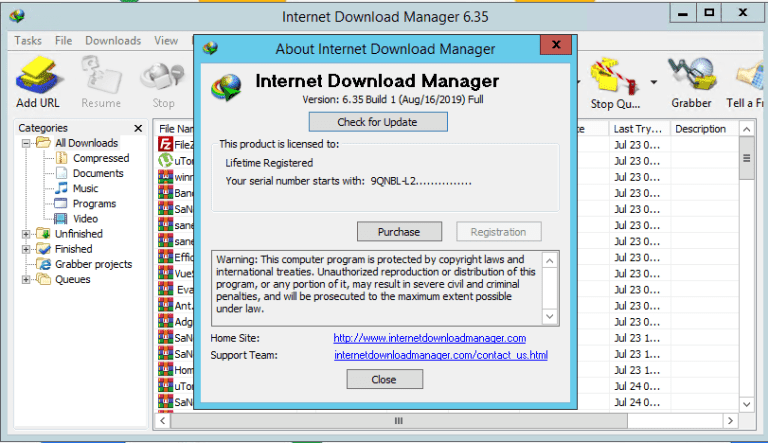This screenshot has width=768, height=443.
Task: Expand the Finished tree node
Action: [x=26, y=249]
